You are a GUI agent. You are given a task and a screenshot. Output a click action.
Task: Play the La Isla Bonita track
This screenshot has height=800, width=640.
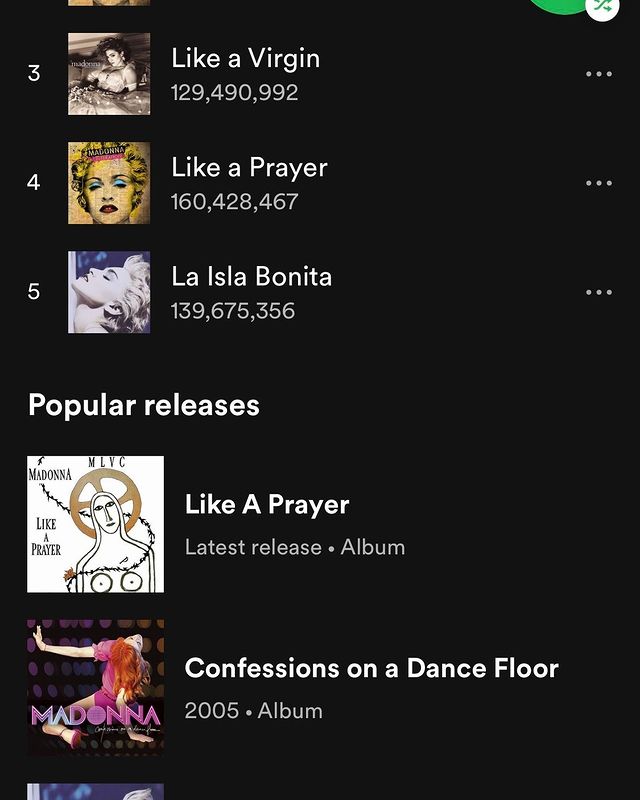(x=251, y=276)
